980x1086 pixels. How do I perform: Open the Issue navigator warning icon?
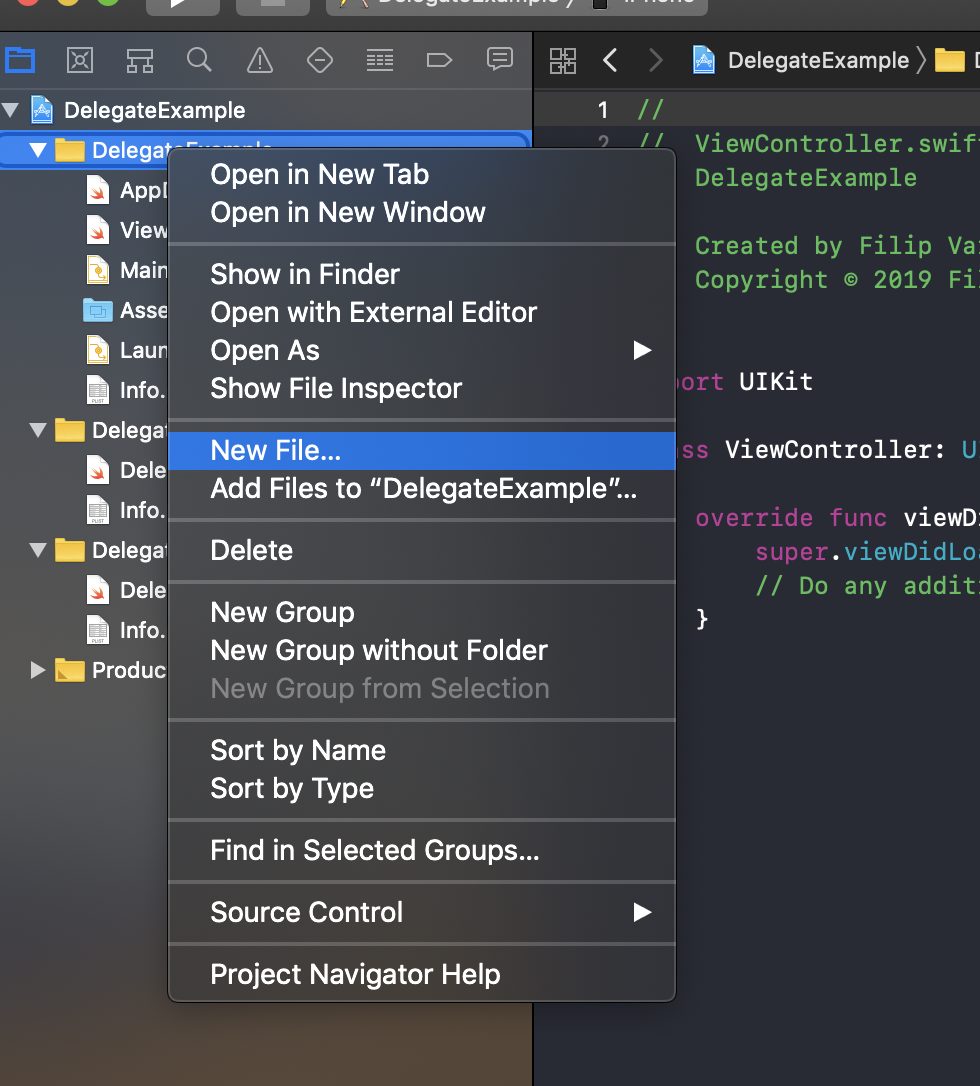pyautogui.click(x=260, y=61)
